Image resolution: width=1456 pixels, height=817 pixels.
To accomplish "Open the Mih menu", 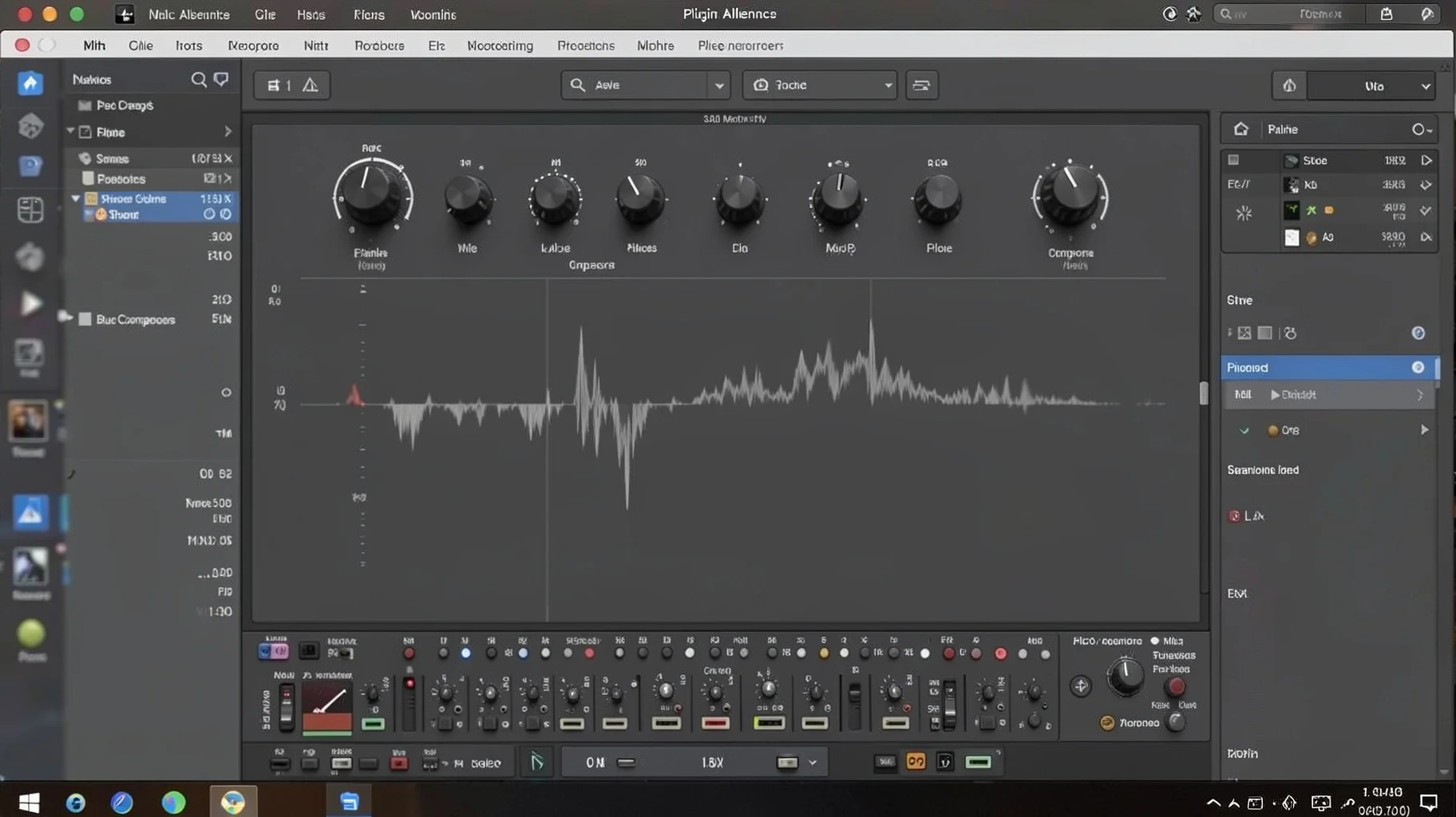I will [x=94, y=45].
